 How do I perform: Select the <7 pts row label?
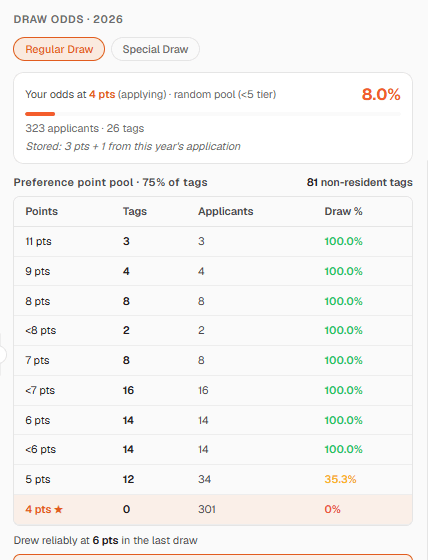pyautogui.click(x=40, y=390)
